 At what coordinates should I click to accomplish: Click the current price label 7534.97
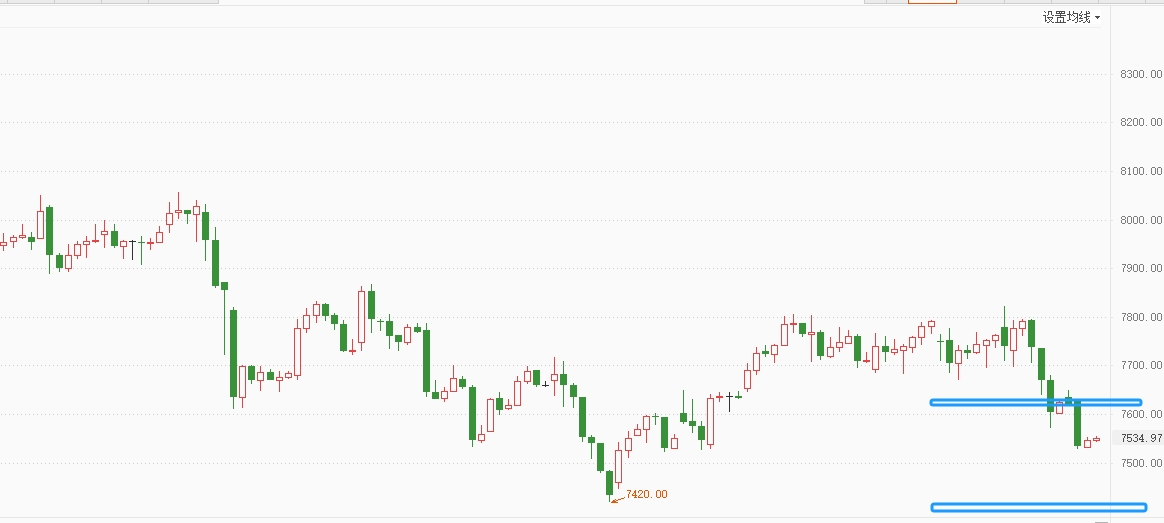point(1142,438)
